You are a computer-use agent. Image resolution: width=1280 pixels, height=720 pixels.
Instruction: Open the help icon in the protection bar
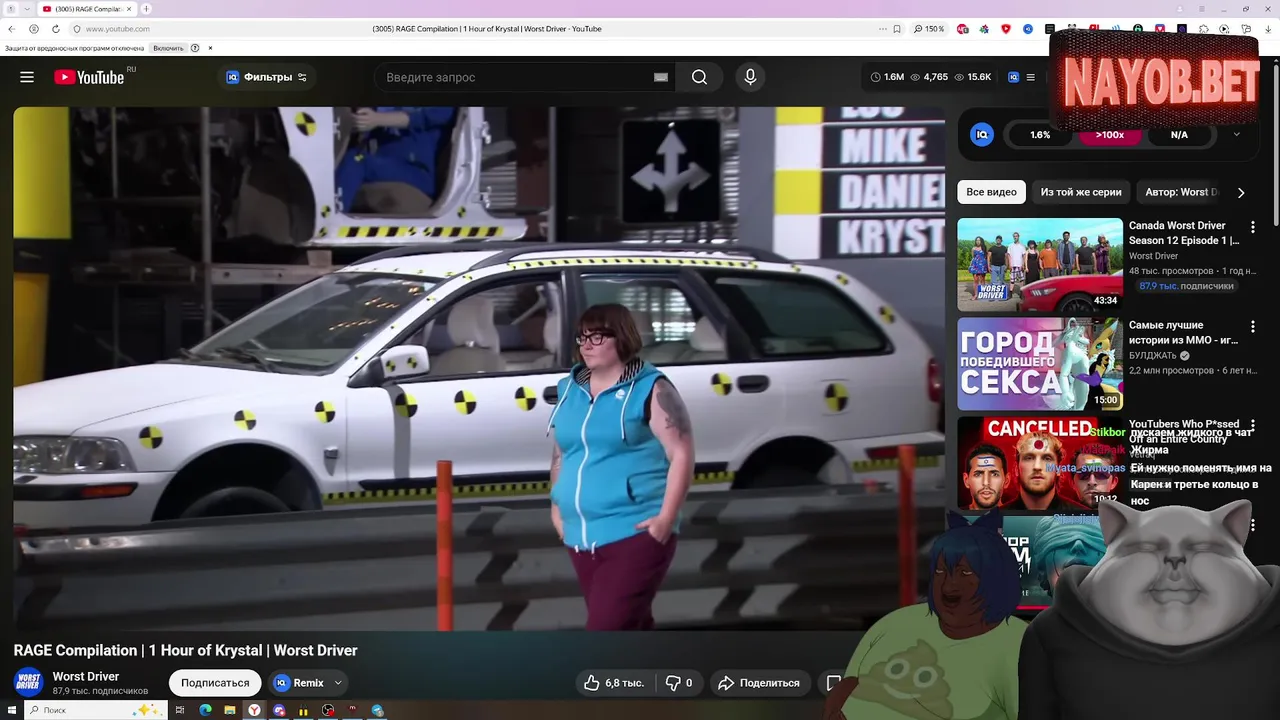(195, 48)
